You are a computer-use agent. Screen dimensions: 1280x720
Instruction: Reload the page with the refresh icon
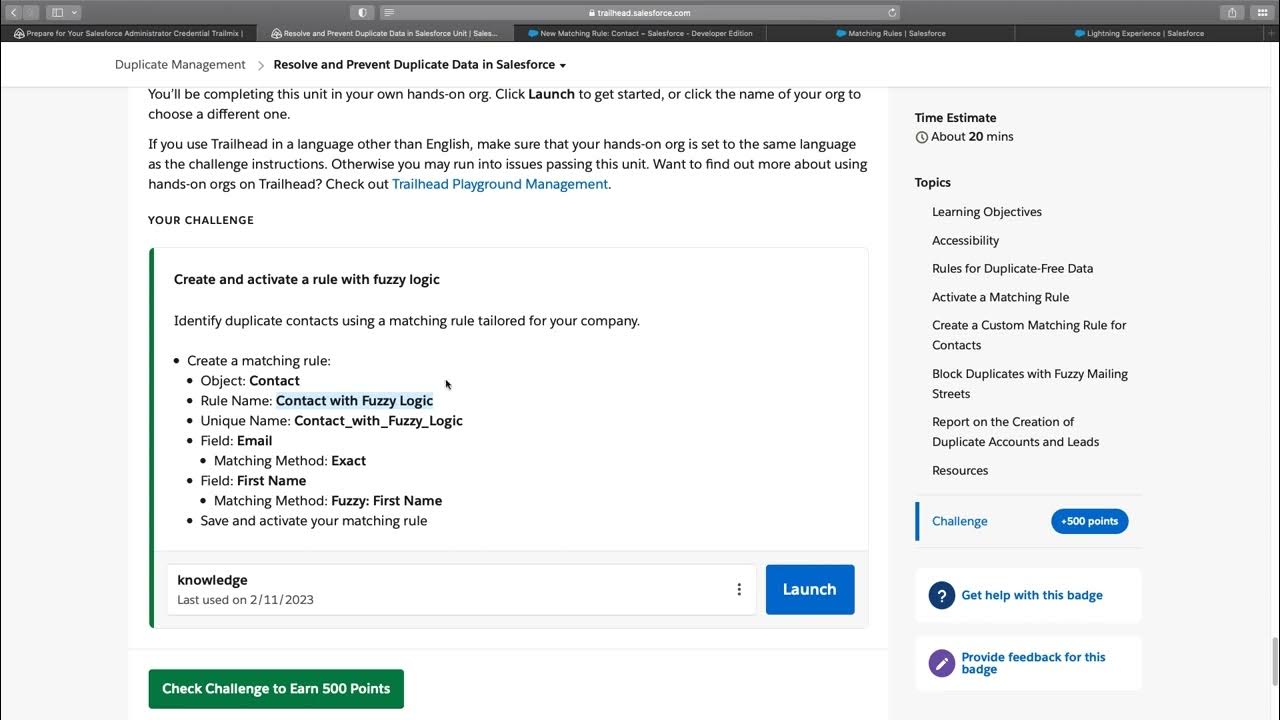892,12
